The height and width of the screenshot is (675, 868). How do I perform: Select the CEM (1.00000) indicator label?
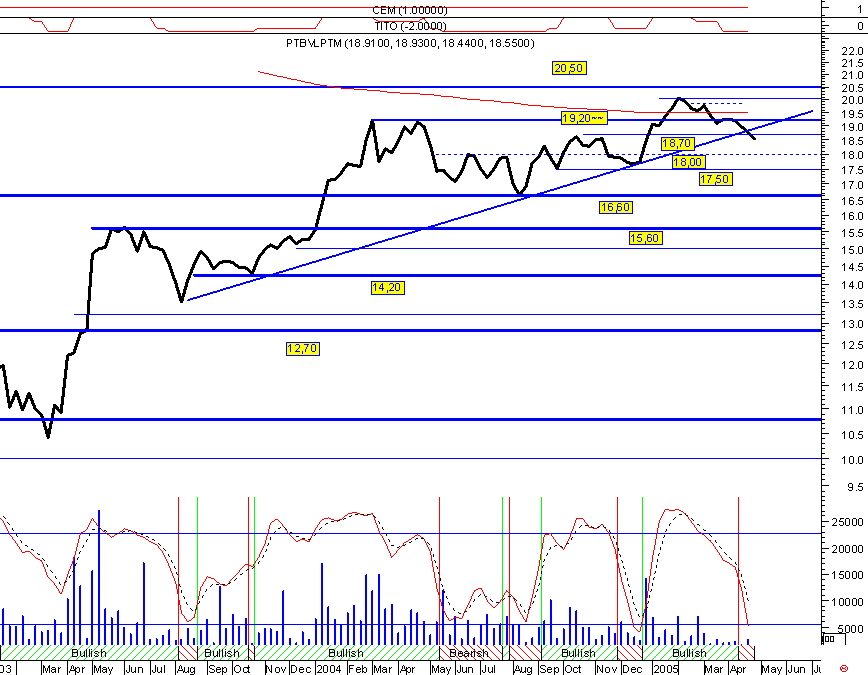(x=410, y=10)
